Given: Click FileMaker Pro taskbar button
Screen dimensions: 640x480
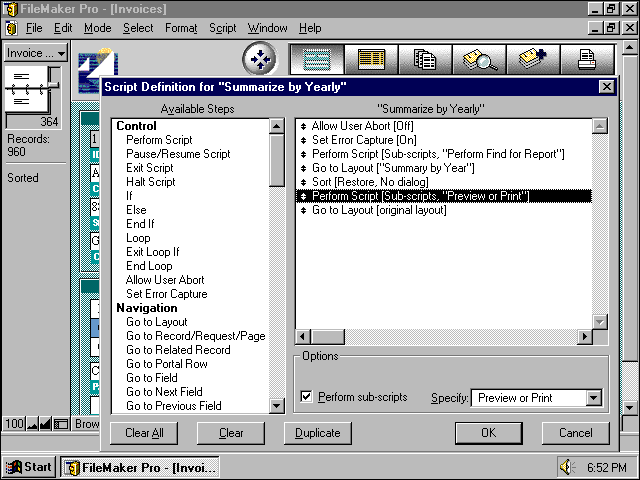Looking at the screenshot, I should tap(140, 467).
